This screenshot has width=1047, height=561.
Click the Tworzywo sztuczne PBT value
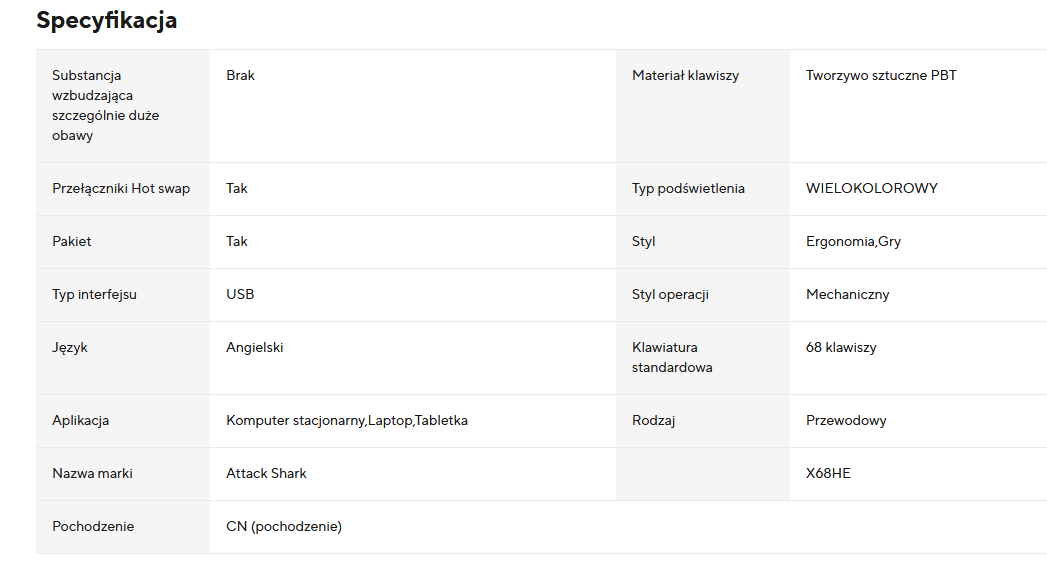pos(880,75)
